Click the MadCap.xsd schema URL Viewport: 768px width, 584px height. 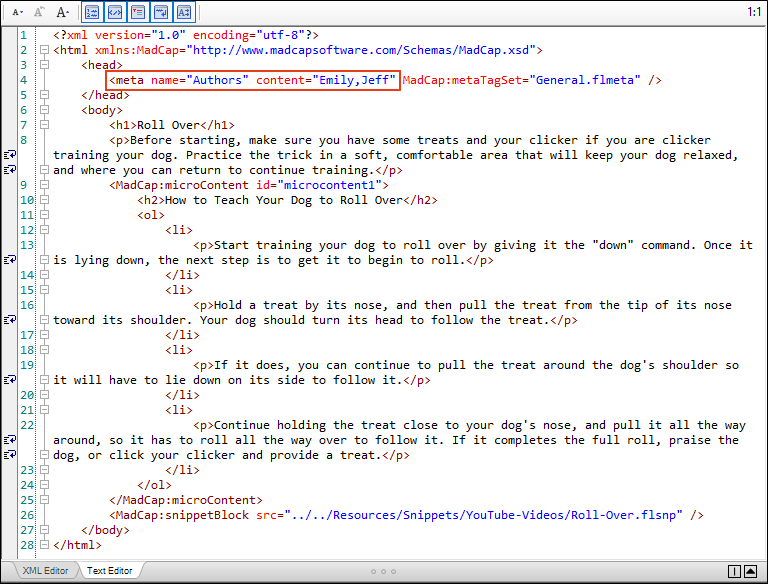361,50
